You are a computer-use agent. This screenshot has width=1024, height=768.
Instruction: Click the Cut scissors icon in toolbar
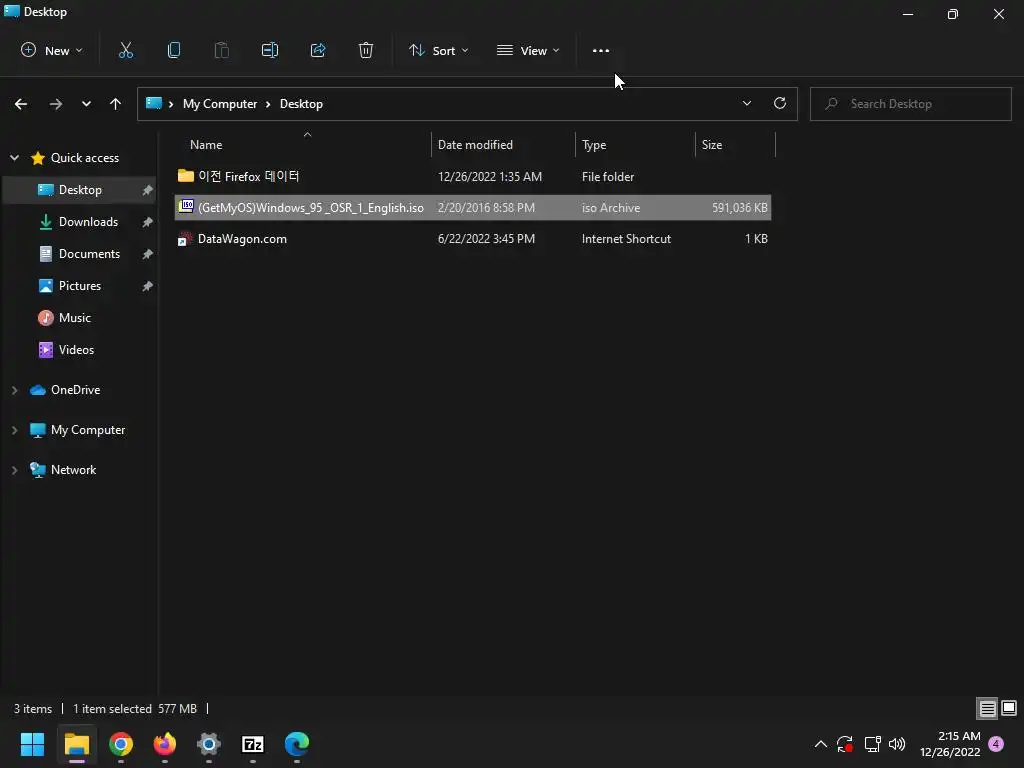[x=125, y=50]
